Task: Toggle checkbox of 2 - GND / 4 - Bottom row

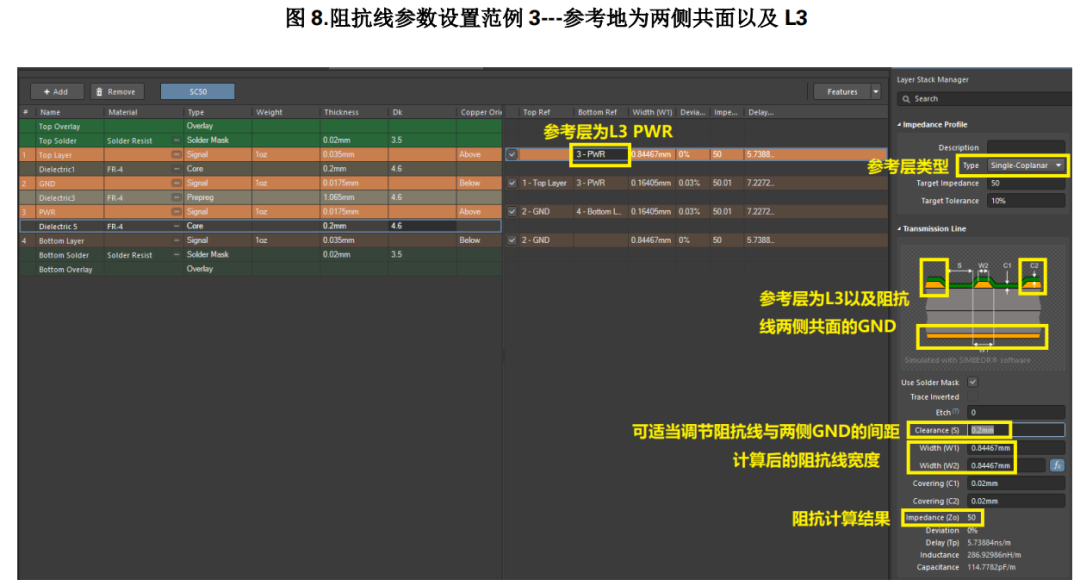Action: (512, 211)
